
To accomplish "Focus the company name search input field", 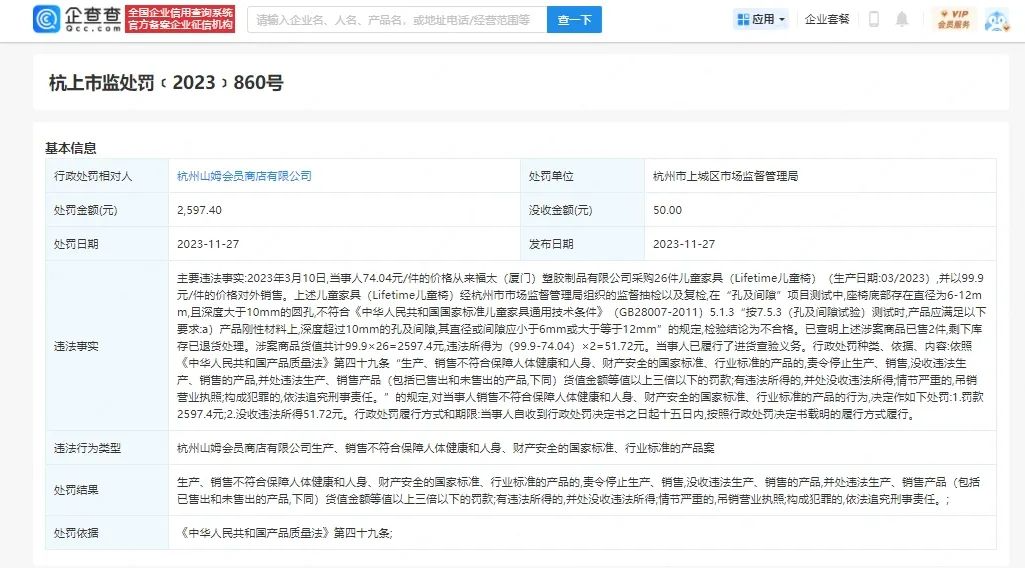I will 396,19.
